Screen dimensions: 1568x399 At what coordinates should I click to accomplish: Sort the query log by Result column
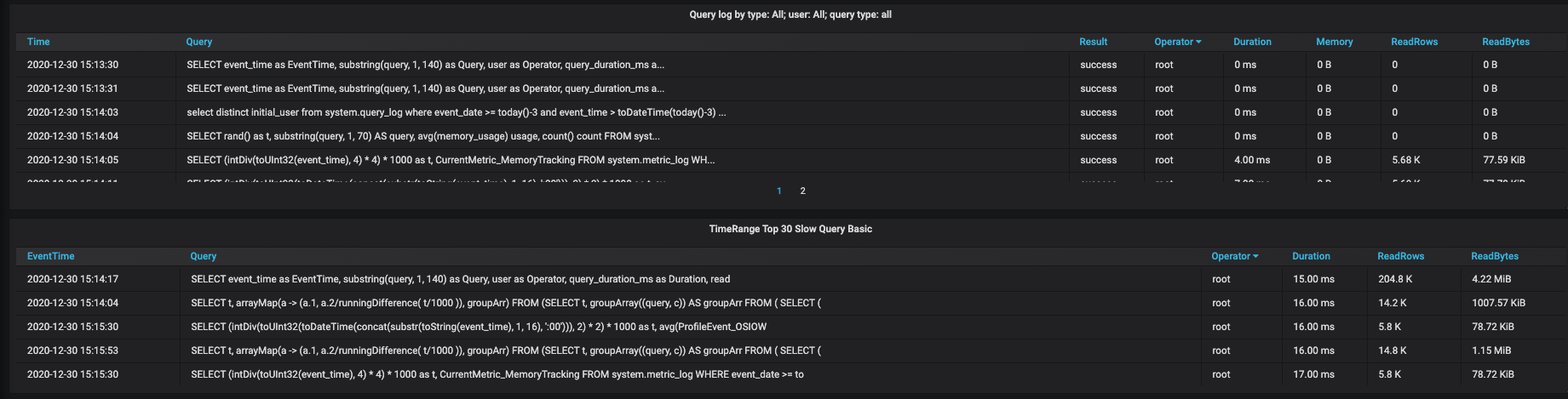1093,42
